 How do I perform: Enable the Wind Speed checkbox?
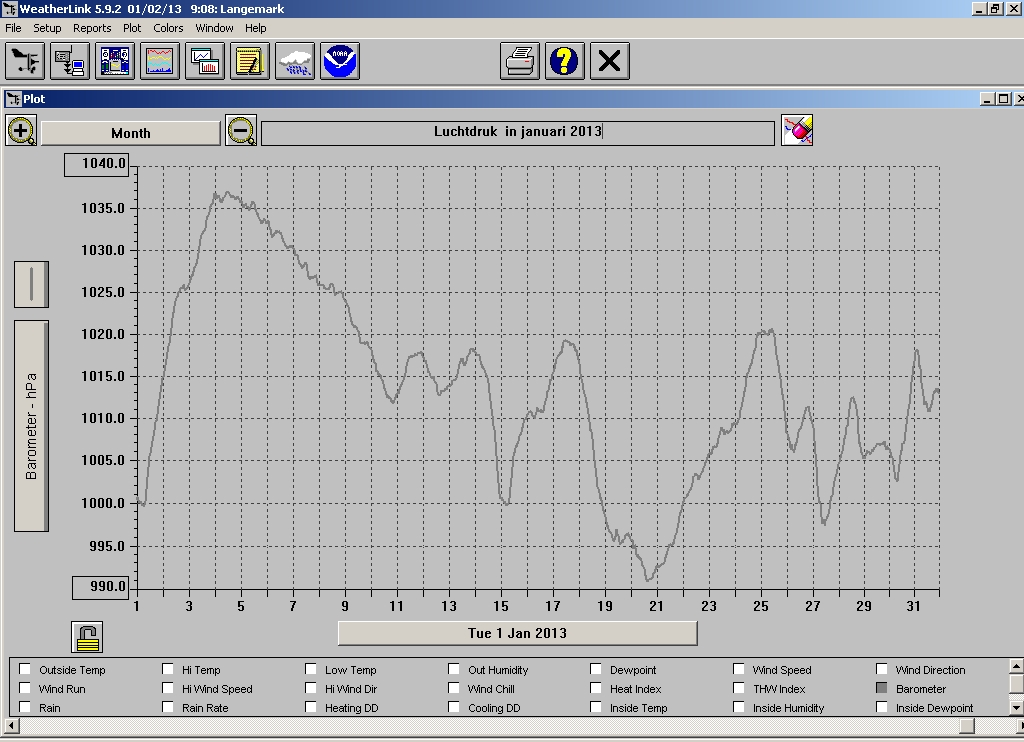click(739, 669)
